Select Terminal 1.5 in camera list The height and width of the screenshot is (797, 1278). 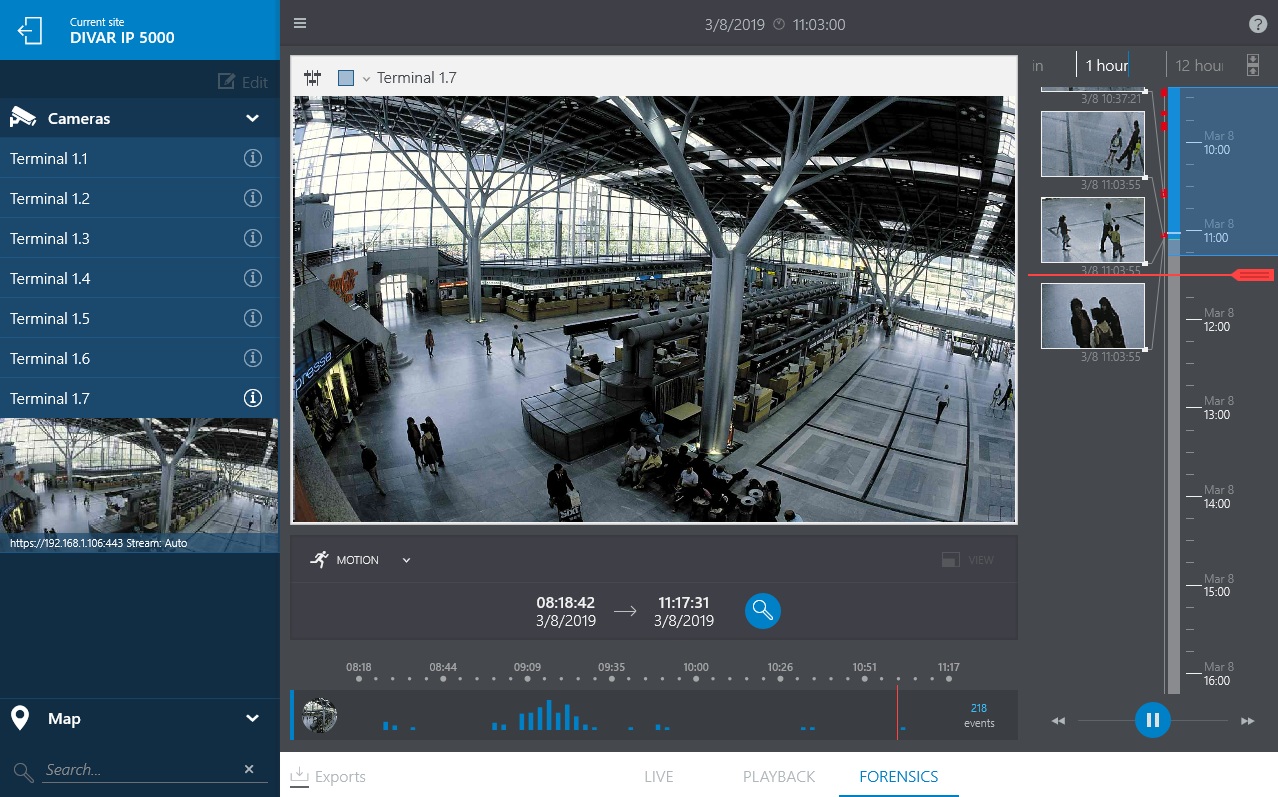(x=50, y=318)
